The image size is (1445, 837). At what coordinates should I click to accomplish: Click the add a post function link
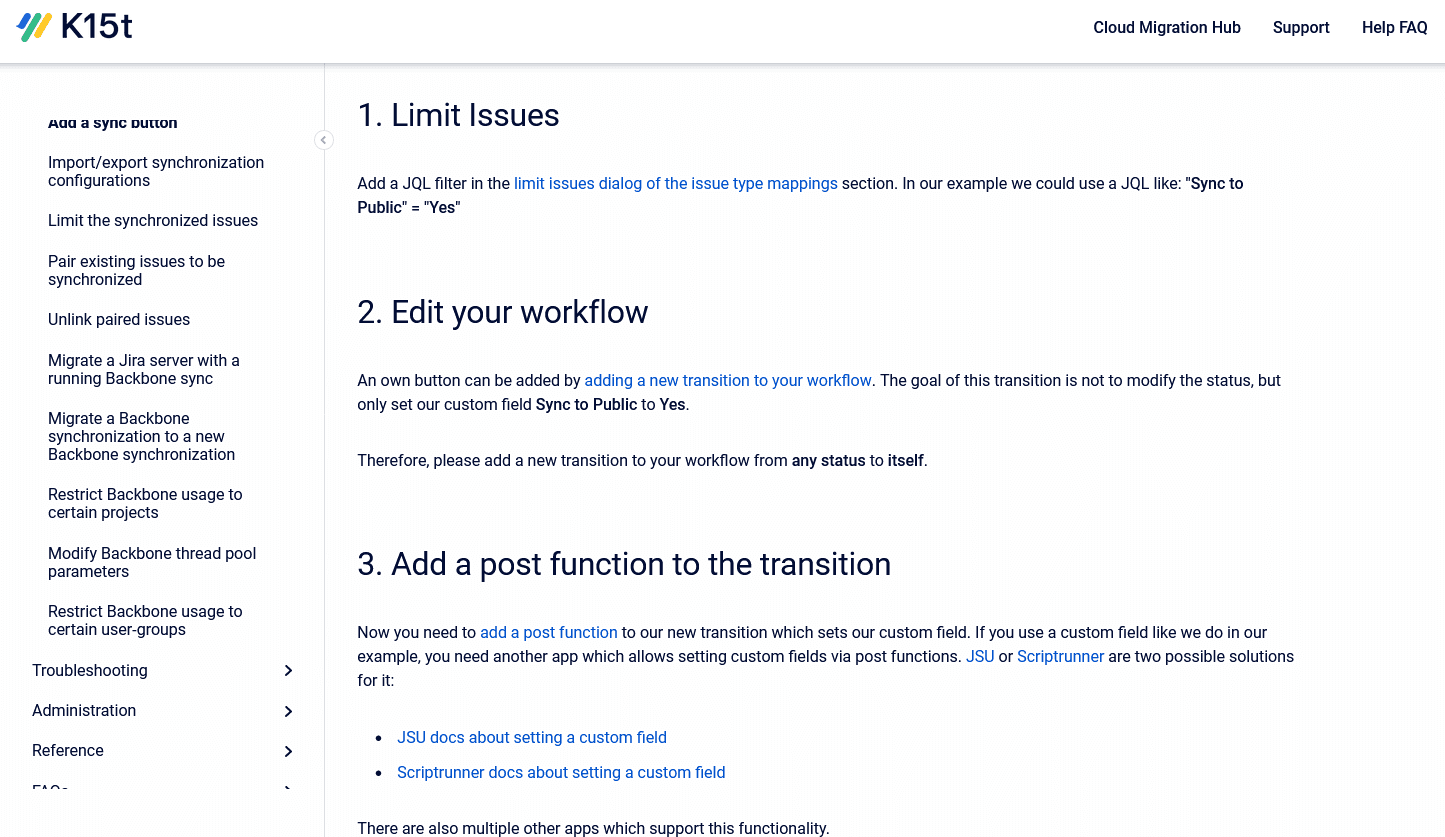coord(549,633)
